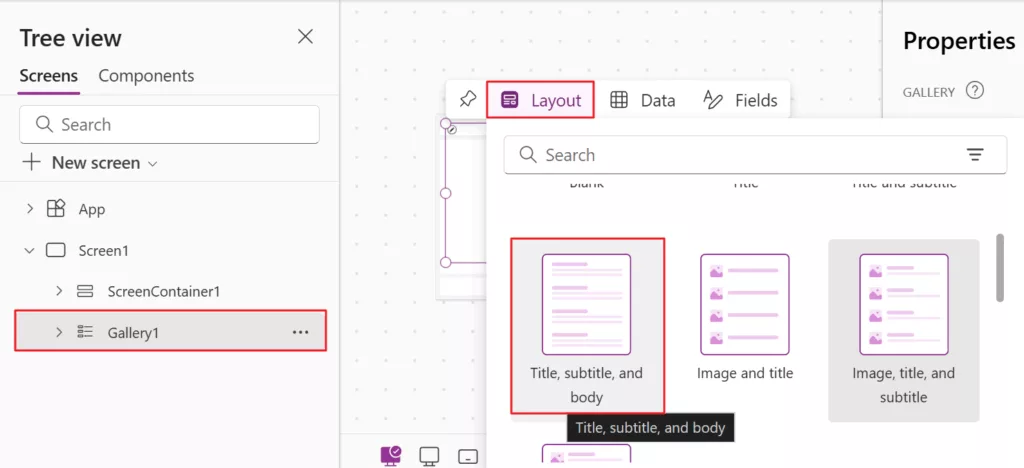Click the gray desktop monitor preview icon
The image size is (1024, 468).
429,456
